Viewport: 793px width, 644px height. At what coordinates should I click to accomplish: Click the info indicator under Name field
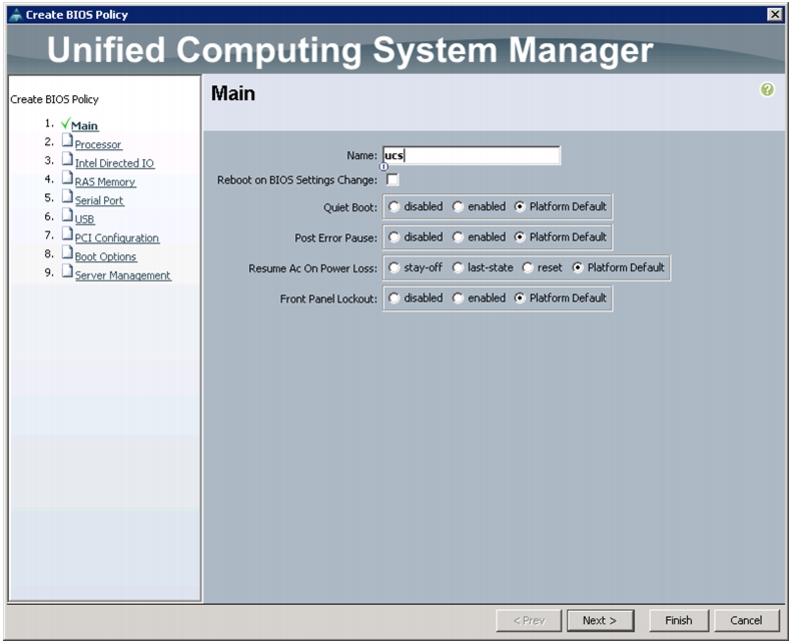tap(384, 166)
